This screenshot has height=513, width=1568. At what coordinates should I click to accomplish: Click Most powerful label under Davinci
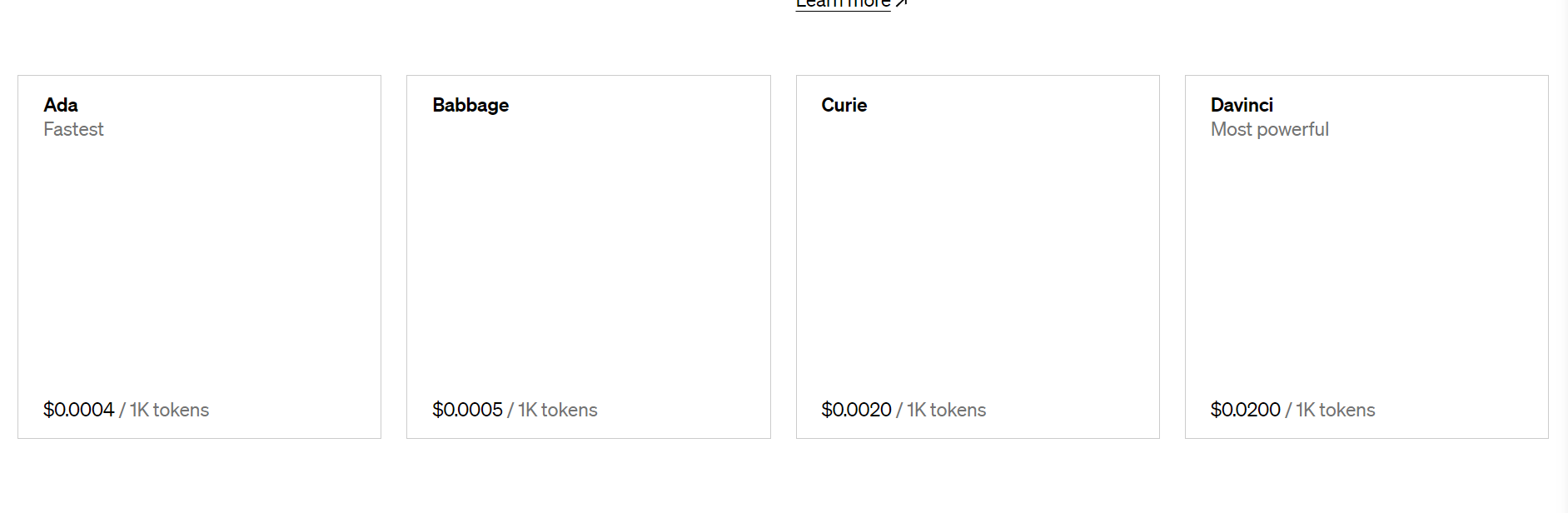(x=1269, y=129)
